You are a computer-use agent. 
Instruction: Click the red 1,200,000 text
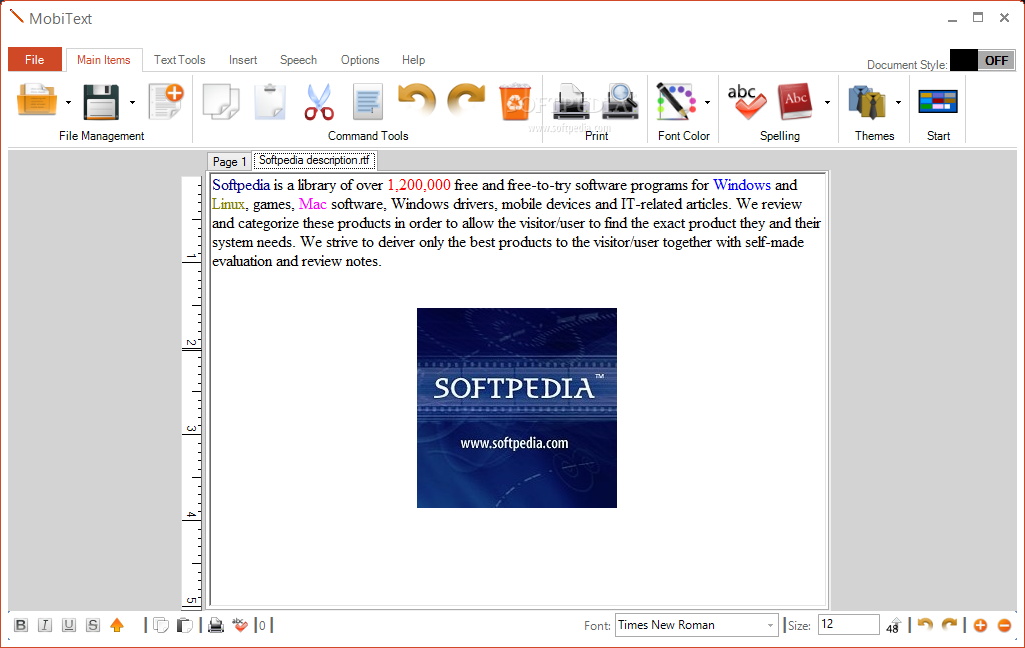pos(419,185)
